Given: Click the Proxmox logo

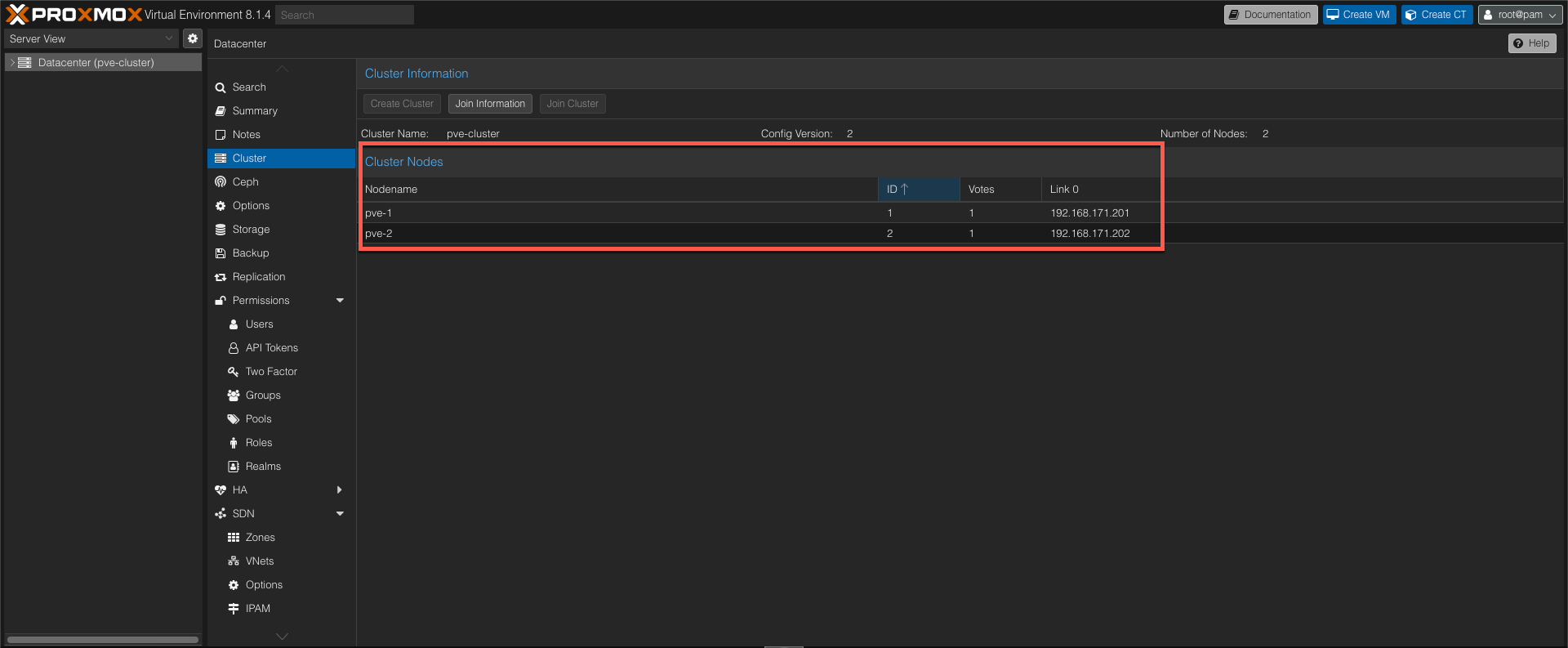Looking at the screenshot, I should 73,15.
